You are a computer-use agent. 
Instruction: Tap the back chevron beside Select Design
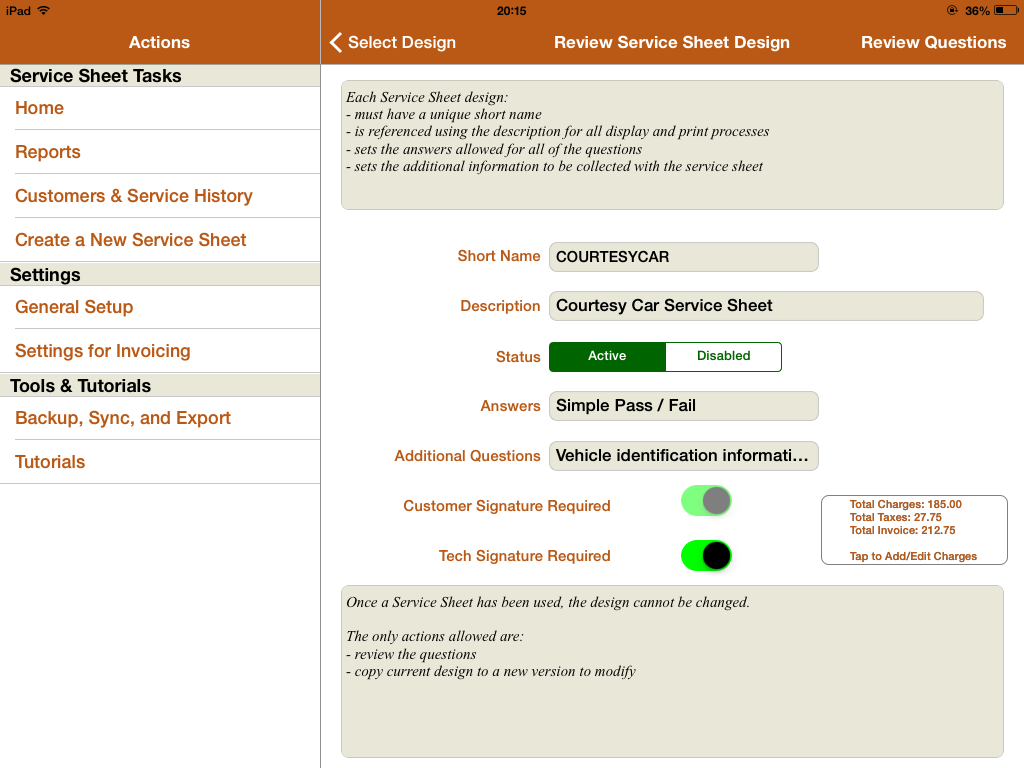pyautogui.click(x=337, y=42)
